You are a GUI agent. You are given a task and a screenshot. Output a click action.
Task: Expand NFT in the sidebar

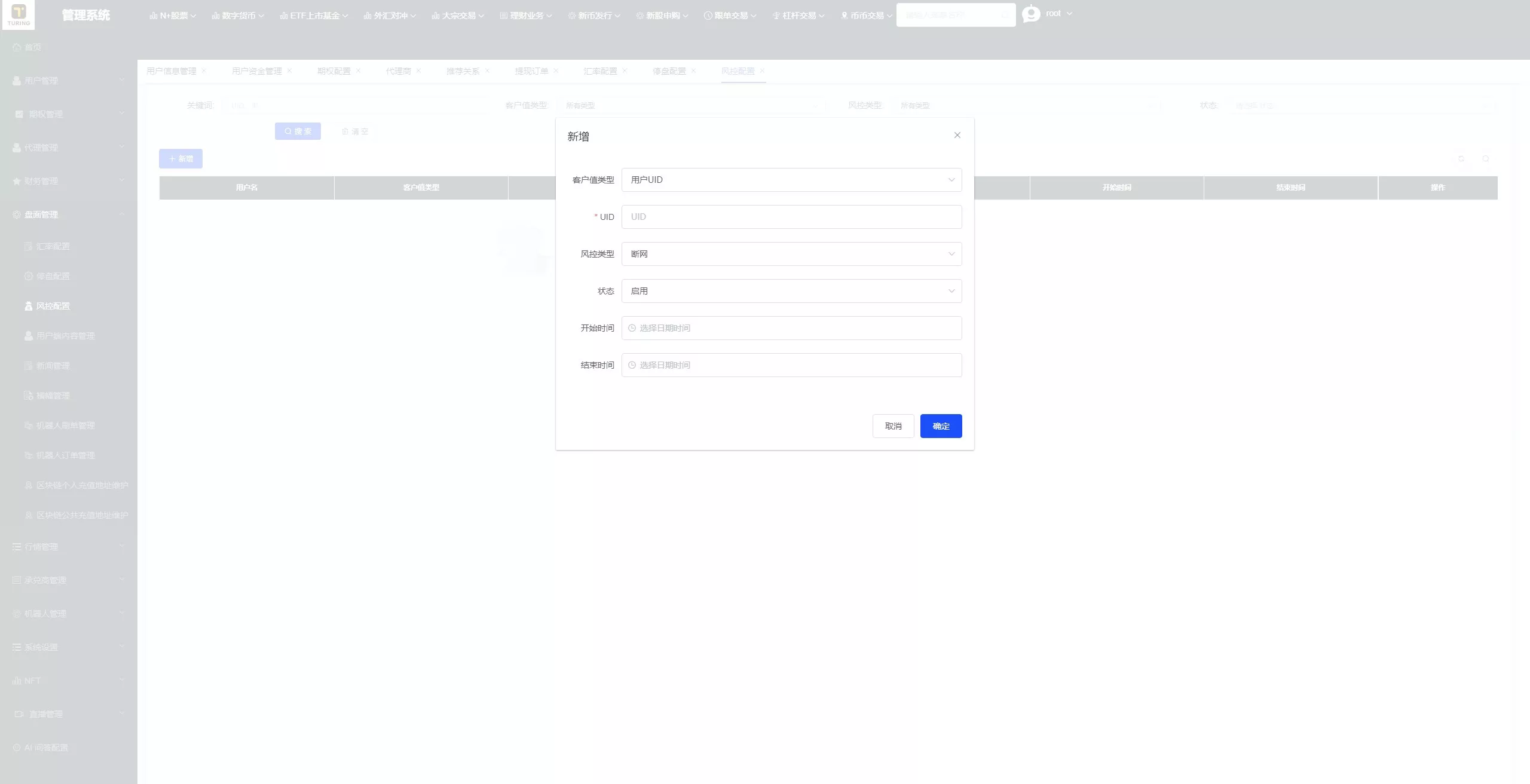point(69,681)
